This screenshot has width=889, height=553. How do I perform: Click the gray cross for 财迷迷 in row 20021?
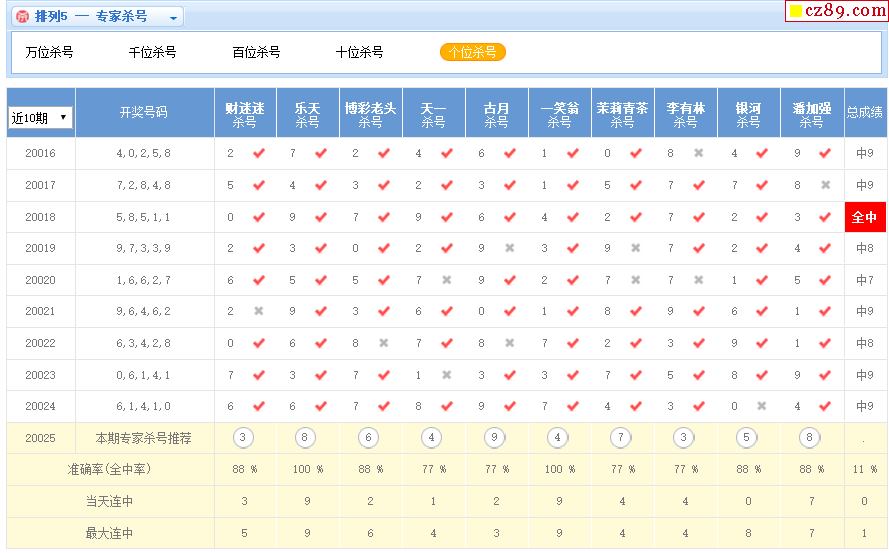point(259,311)
